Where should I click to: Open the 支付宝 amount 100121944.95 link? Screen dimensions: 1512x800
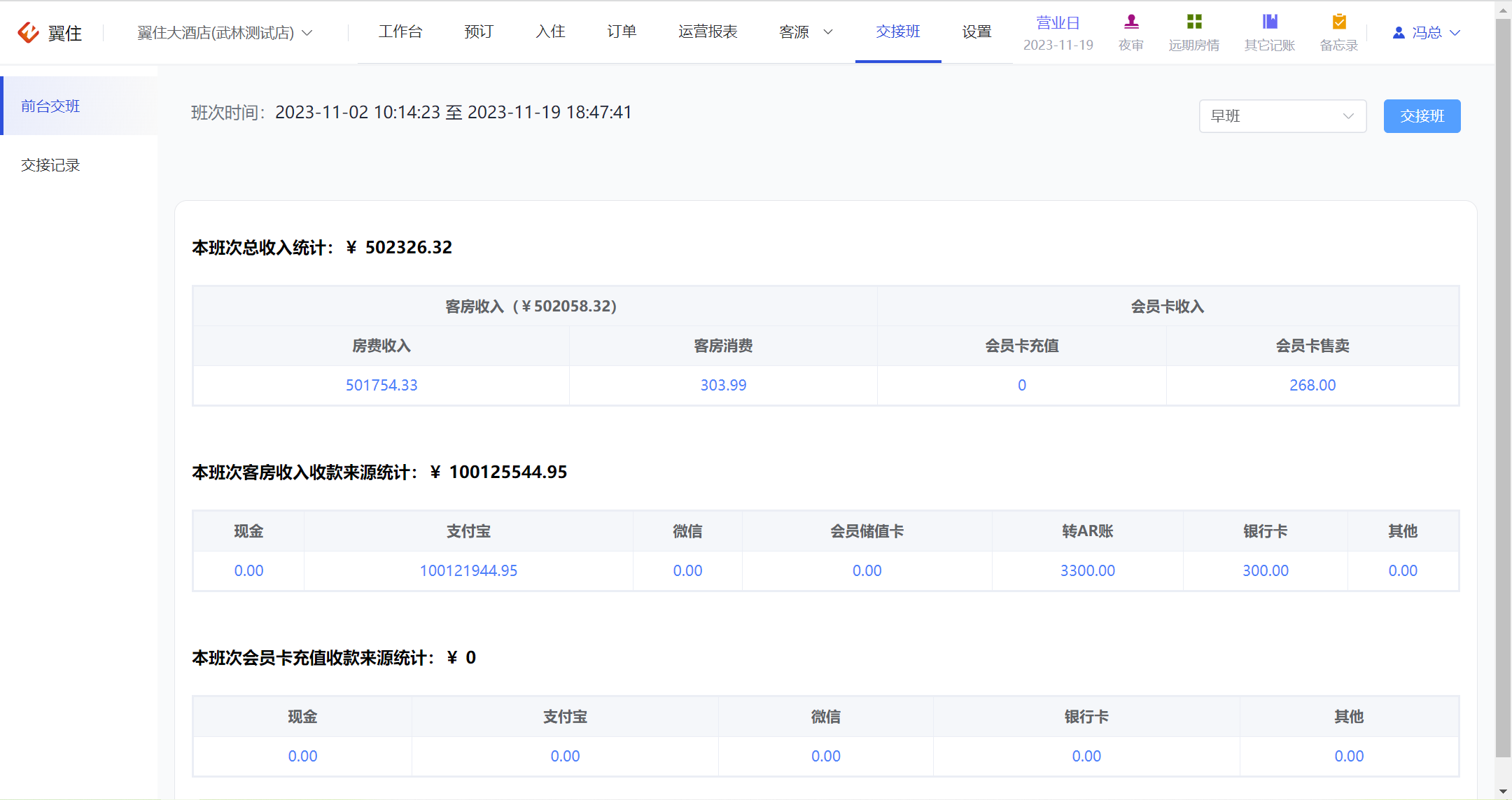(468, 570)
